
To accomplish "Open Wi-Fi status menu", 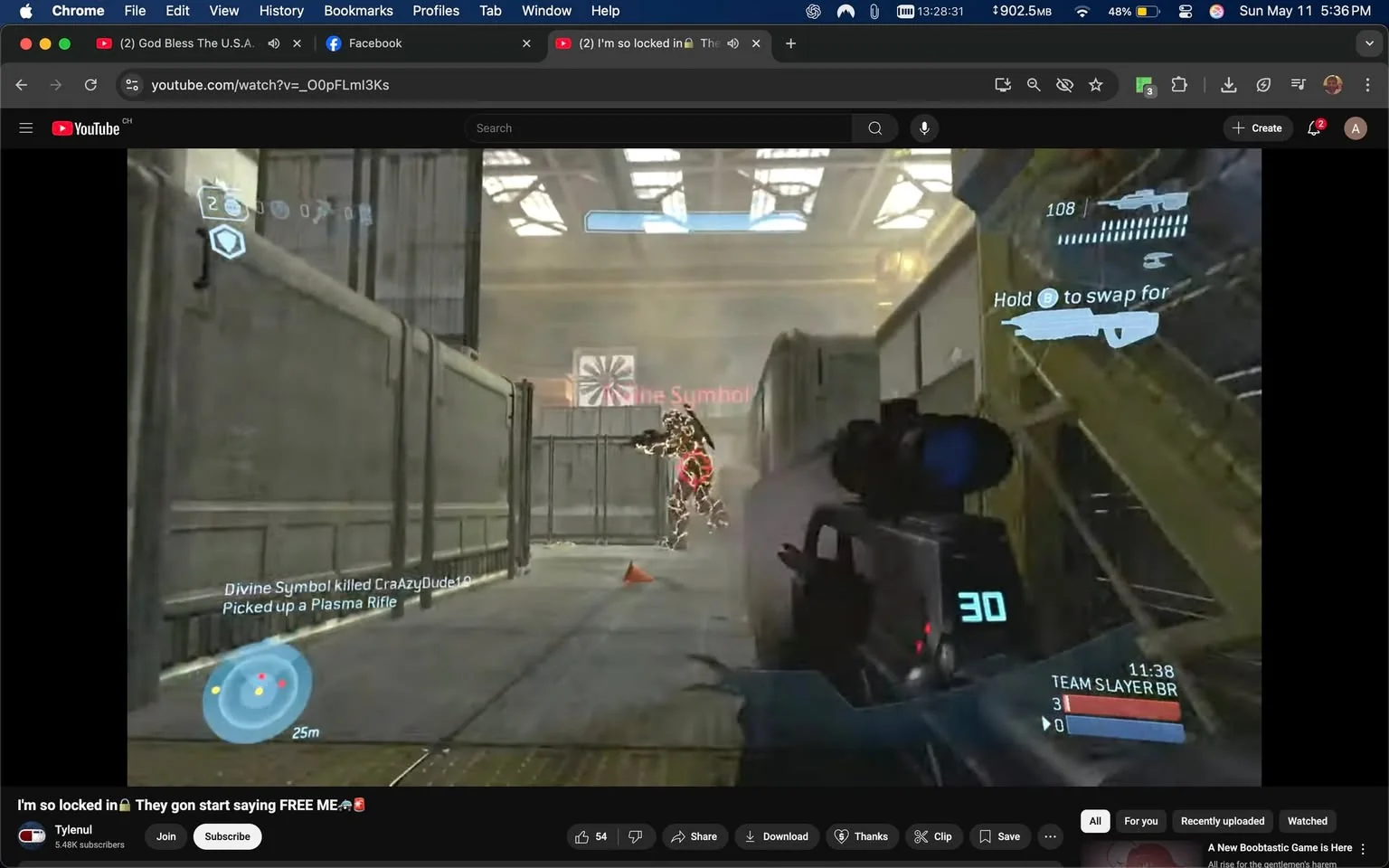I will click(x=1082, y=11).
